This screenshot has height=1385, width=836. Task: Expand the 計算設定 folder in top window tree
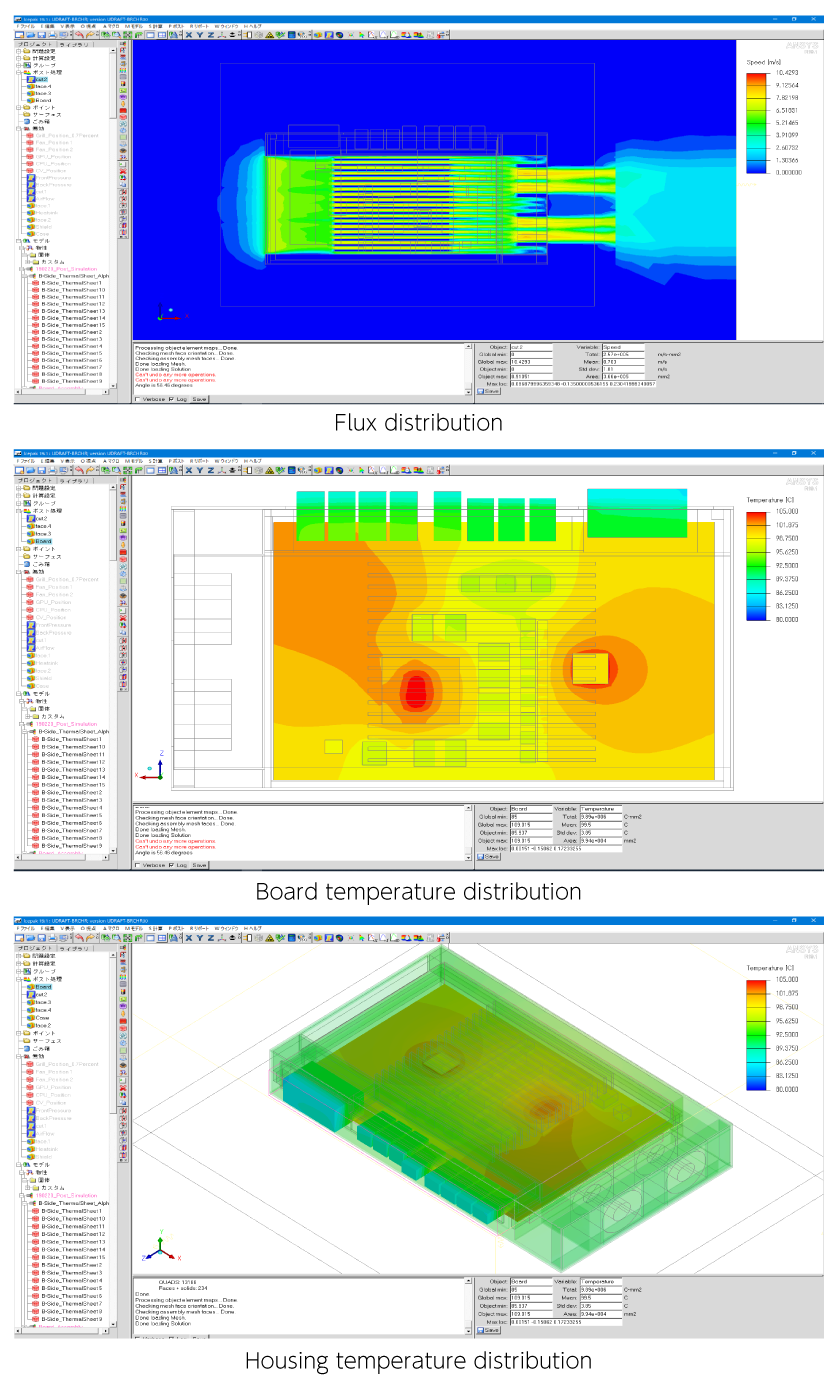(19, 58)
